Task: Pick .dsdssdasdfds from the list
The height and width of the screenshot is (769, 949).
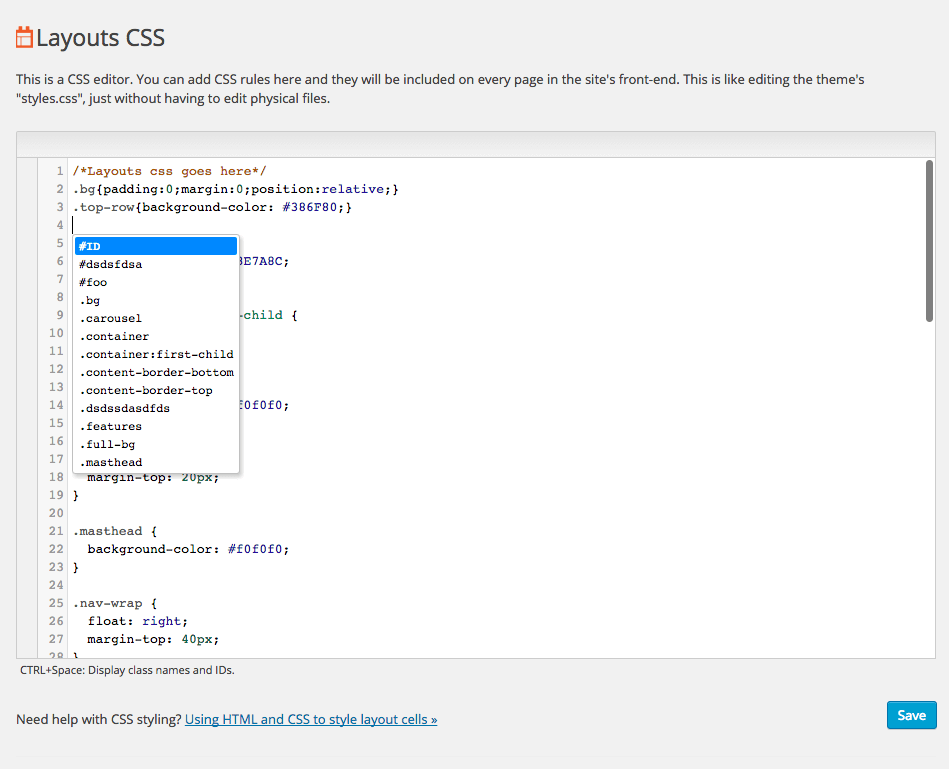Action: click(x=156, y=408)
